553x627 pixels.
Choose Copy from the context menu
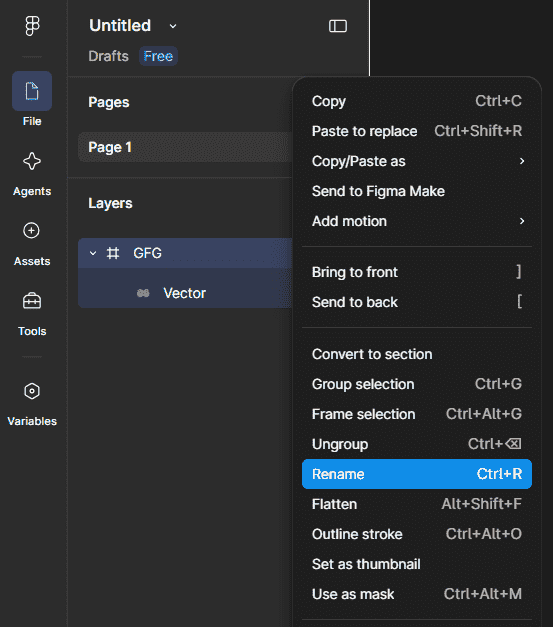point(417,101)
